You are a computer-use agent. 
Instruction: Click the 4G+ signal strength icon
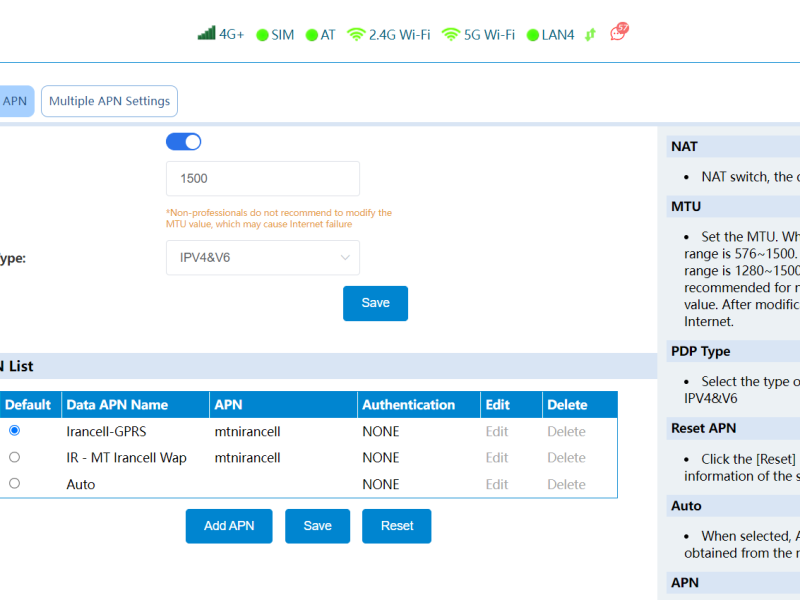[x=206, y=34]
